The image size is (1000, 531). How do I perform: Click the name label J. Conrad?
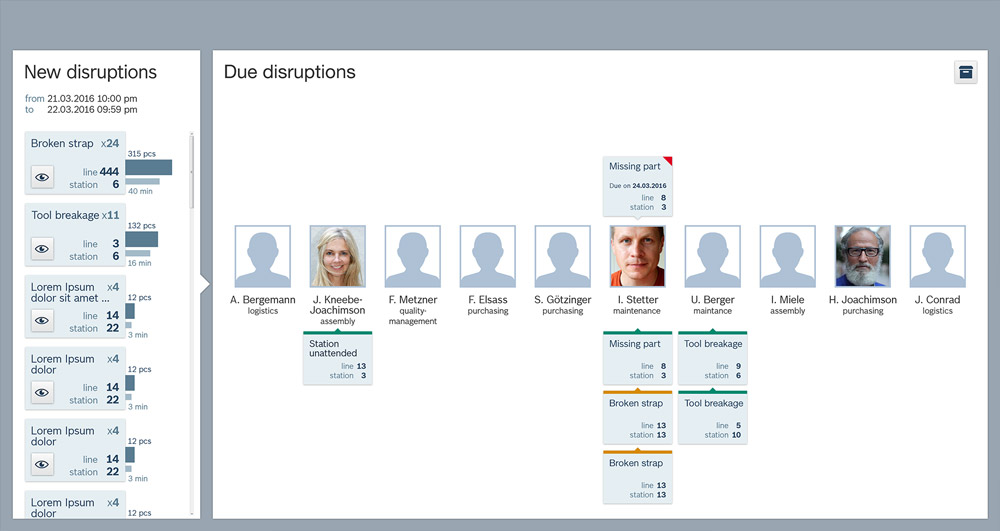coord(938,300)
